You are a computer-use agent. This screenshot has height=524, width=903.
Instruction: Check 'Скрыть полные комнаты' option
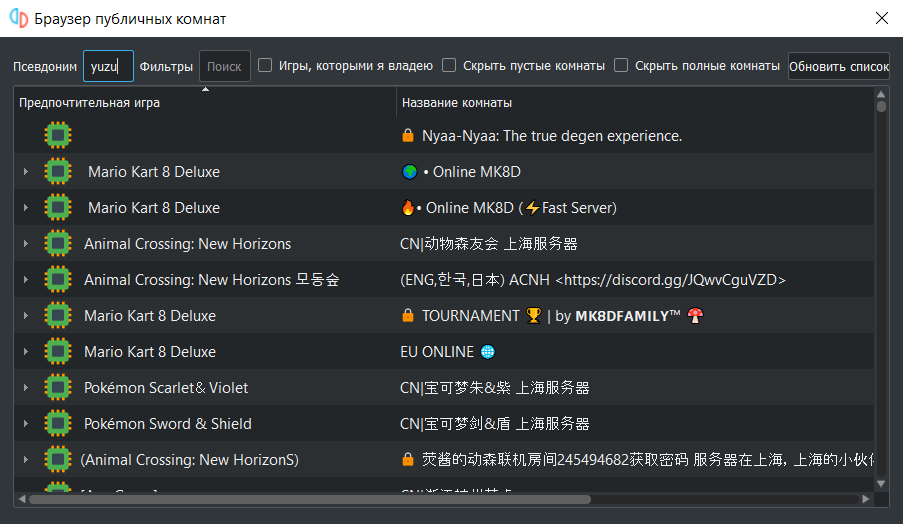(621, 65)
